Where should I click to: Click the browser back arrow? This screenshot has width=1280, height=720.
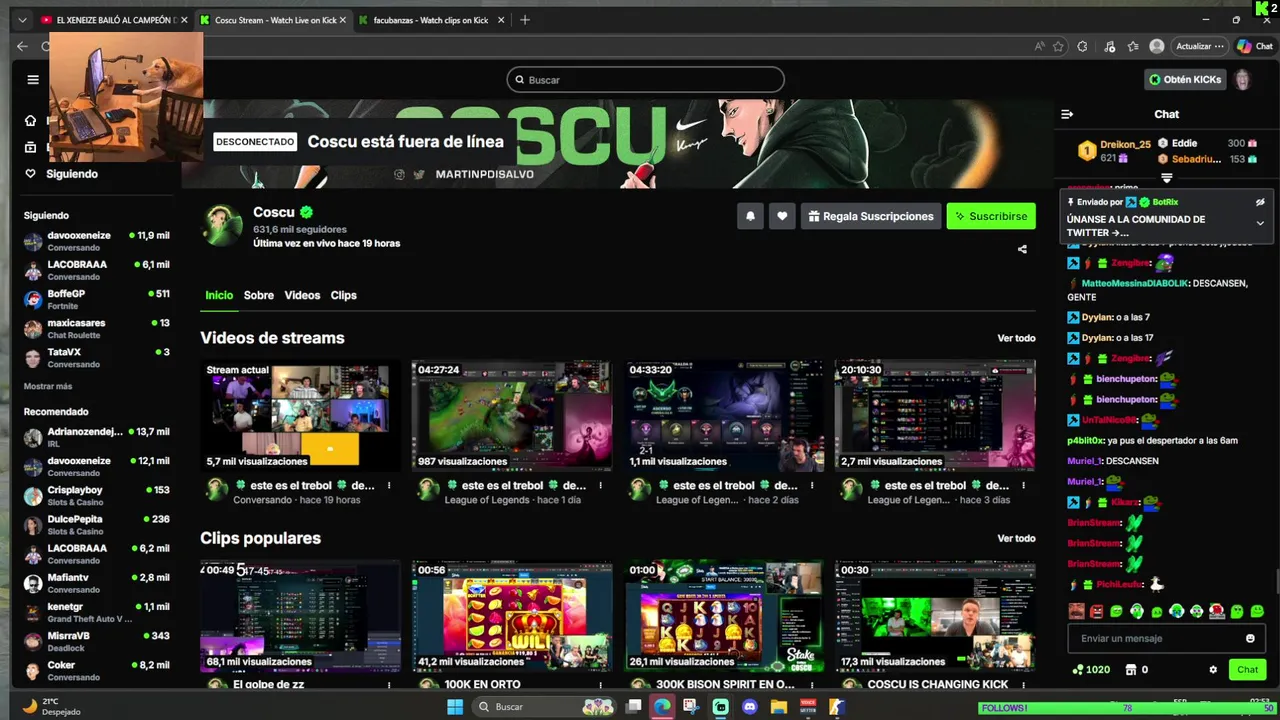pyautogui.click(x=22, y=46)
